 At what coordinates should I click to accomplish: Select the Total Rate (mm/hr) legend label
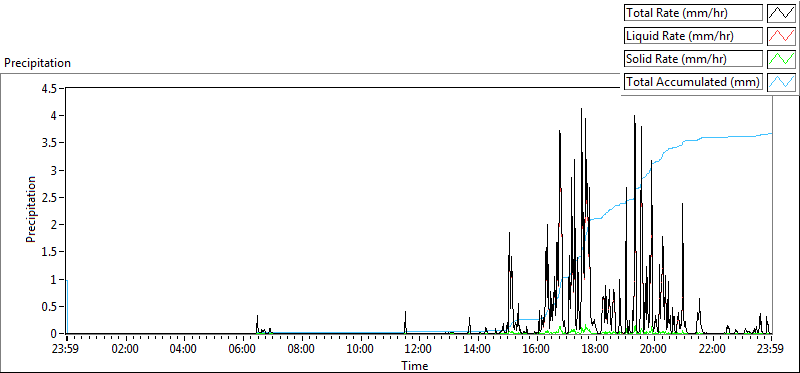693,13
